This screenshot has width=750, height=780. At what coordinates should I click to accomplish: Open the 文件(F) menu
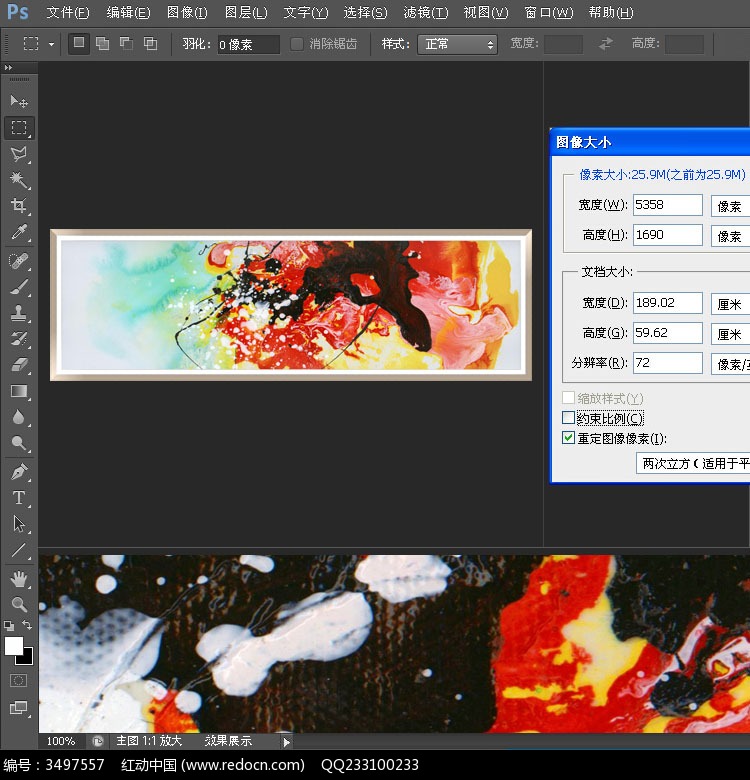68,12
